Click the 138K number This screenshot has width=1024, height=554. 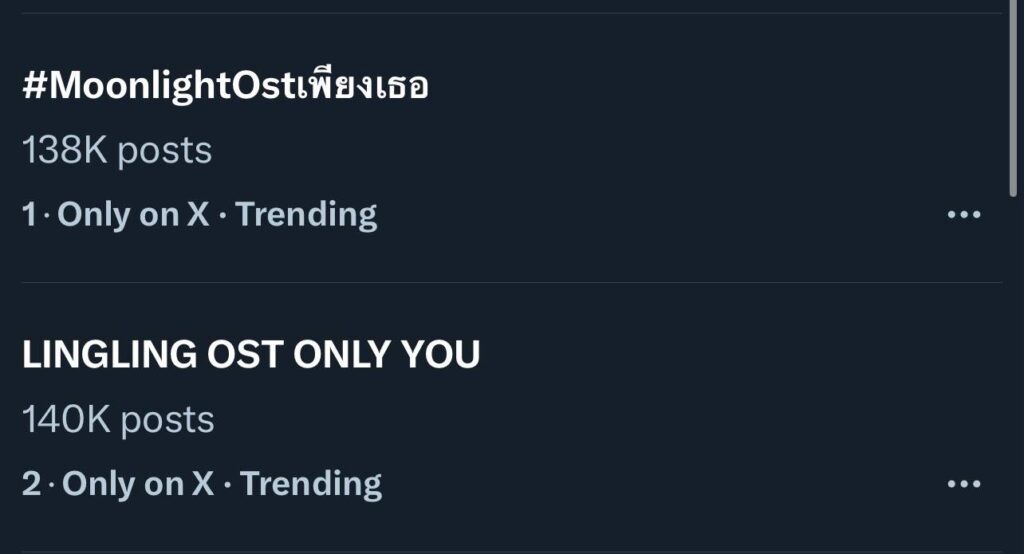(x=65, y=151)
